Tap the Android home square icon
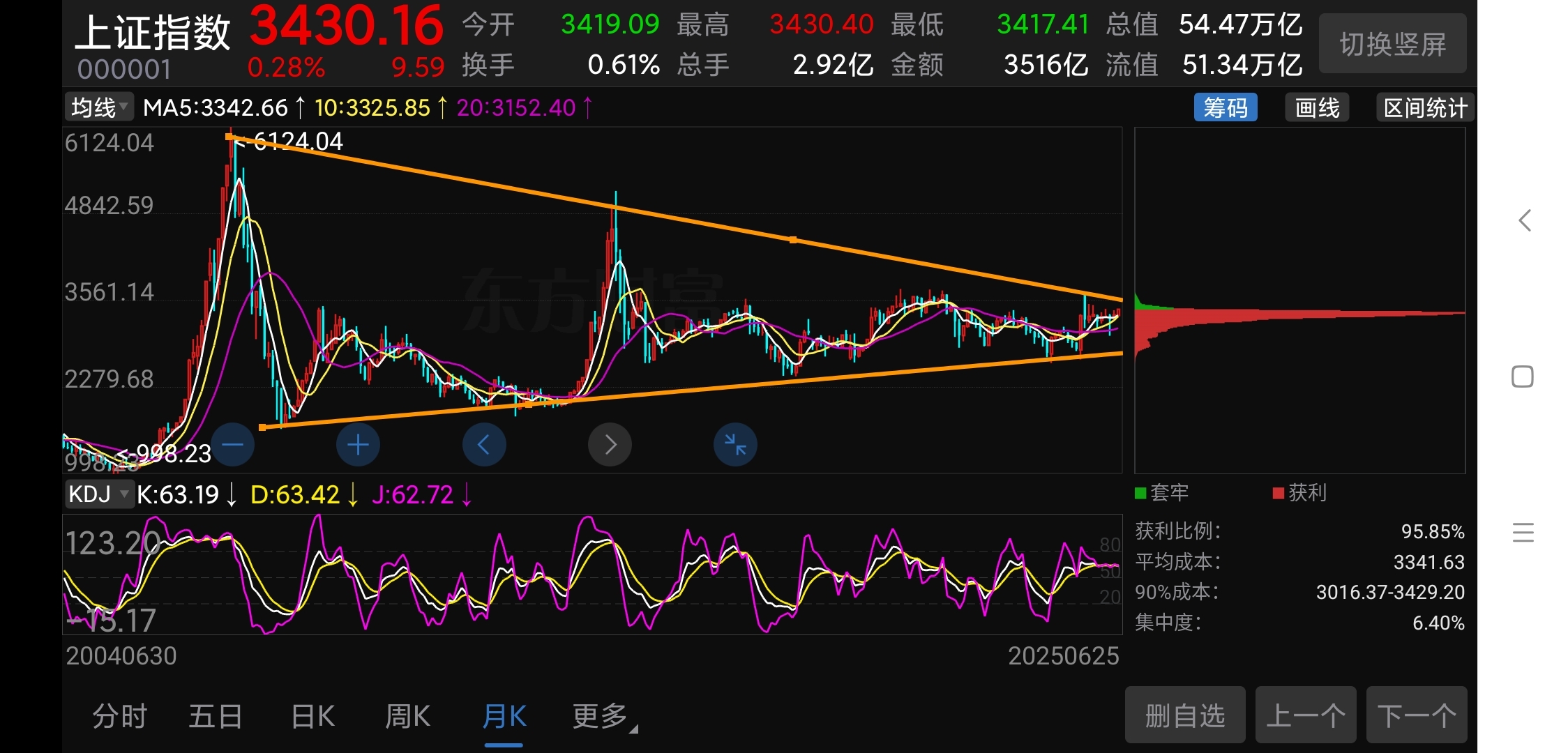The height and width of the screenshot is (753, 1568). [x=1523, y=377]
